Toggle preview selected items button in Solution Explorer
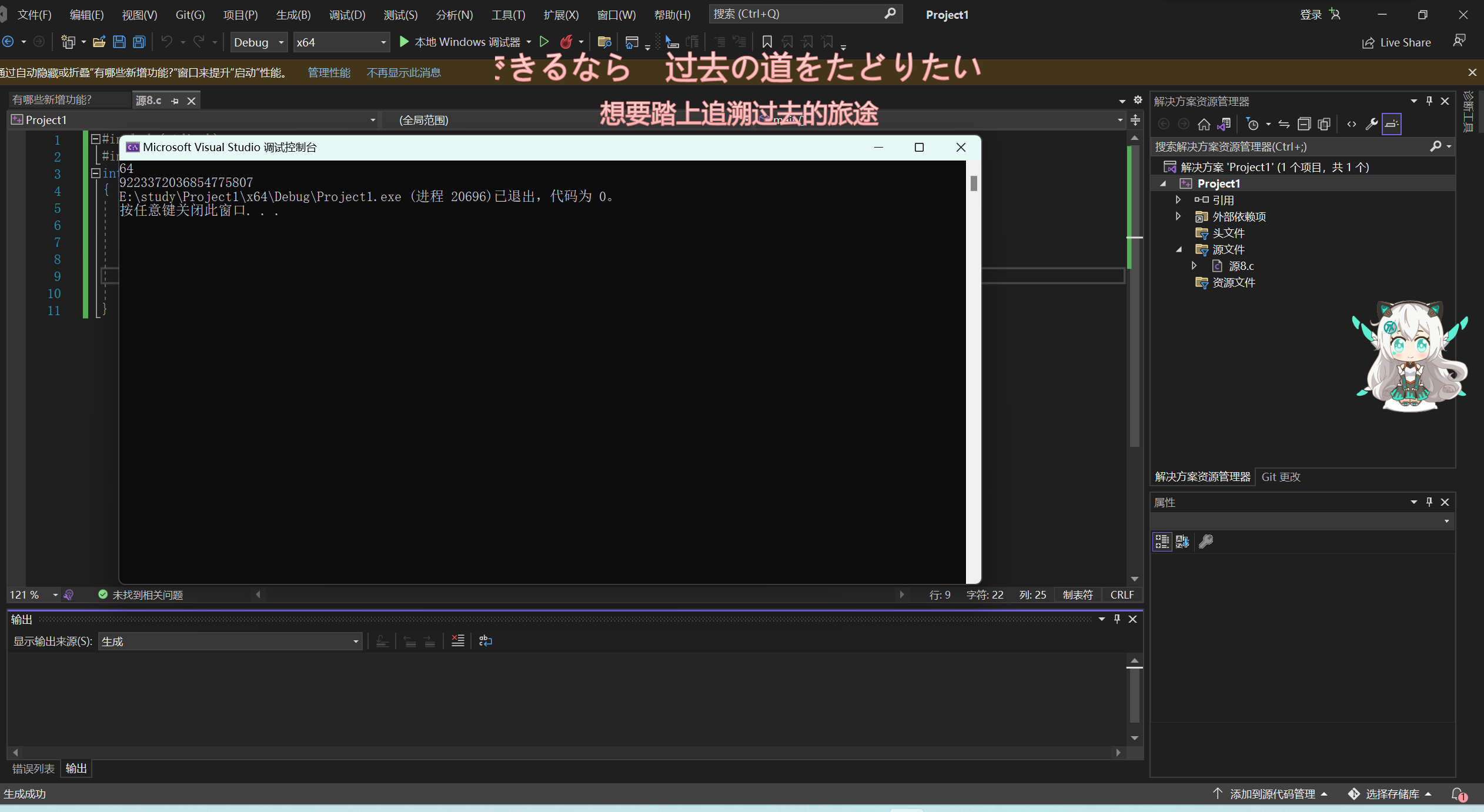The image size is (1484, 812). pyautogui.click(x=1392, y=124)
